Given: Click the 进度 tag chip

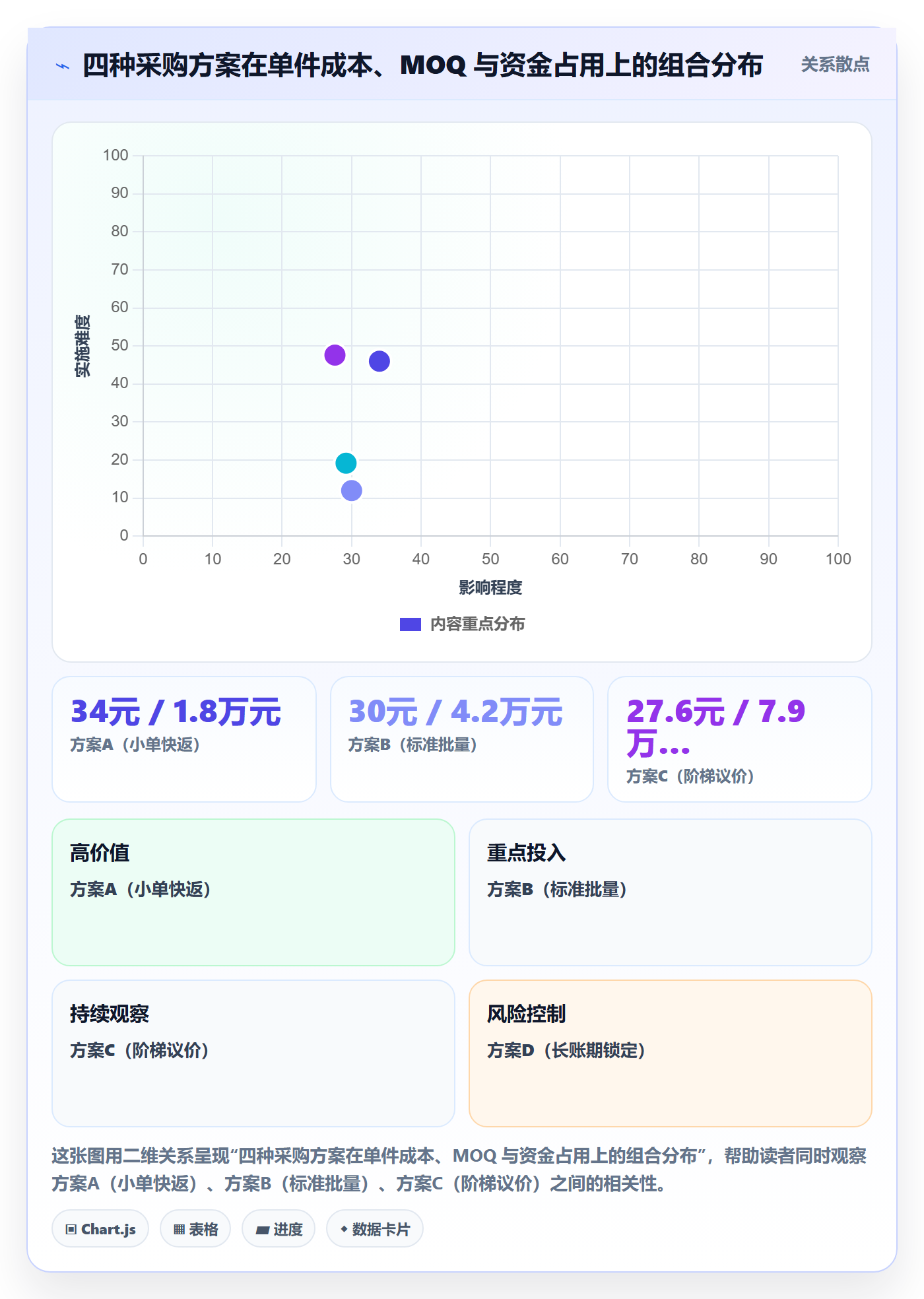Looking at the screenshot, I should coord(279,1229).
